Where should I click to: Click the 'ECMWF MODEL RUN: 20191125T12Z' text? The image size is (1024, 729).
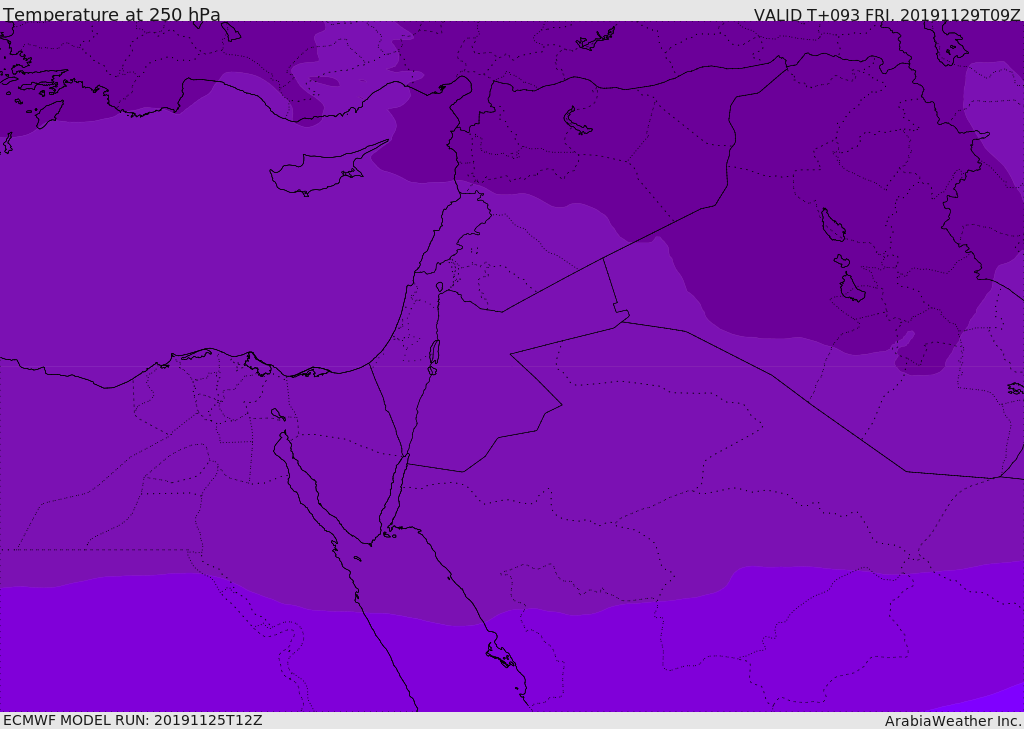click(133, 720)
